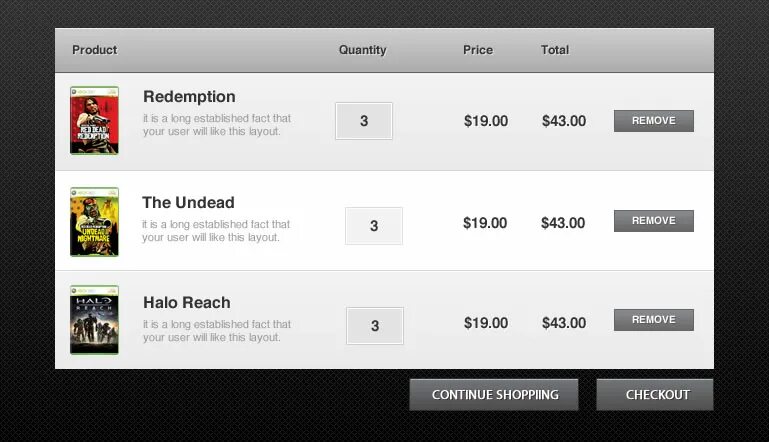Click The Undead quantity input box
The width and height of the screenshot is (769, 442).
point(374,226)
